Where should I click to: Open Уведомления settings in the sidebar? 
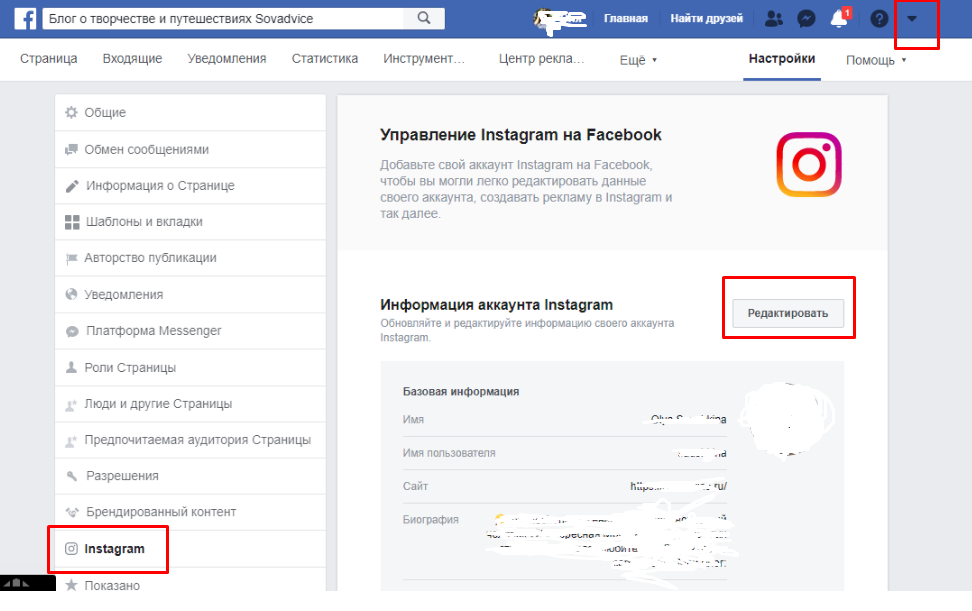190,294
